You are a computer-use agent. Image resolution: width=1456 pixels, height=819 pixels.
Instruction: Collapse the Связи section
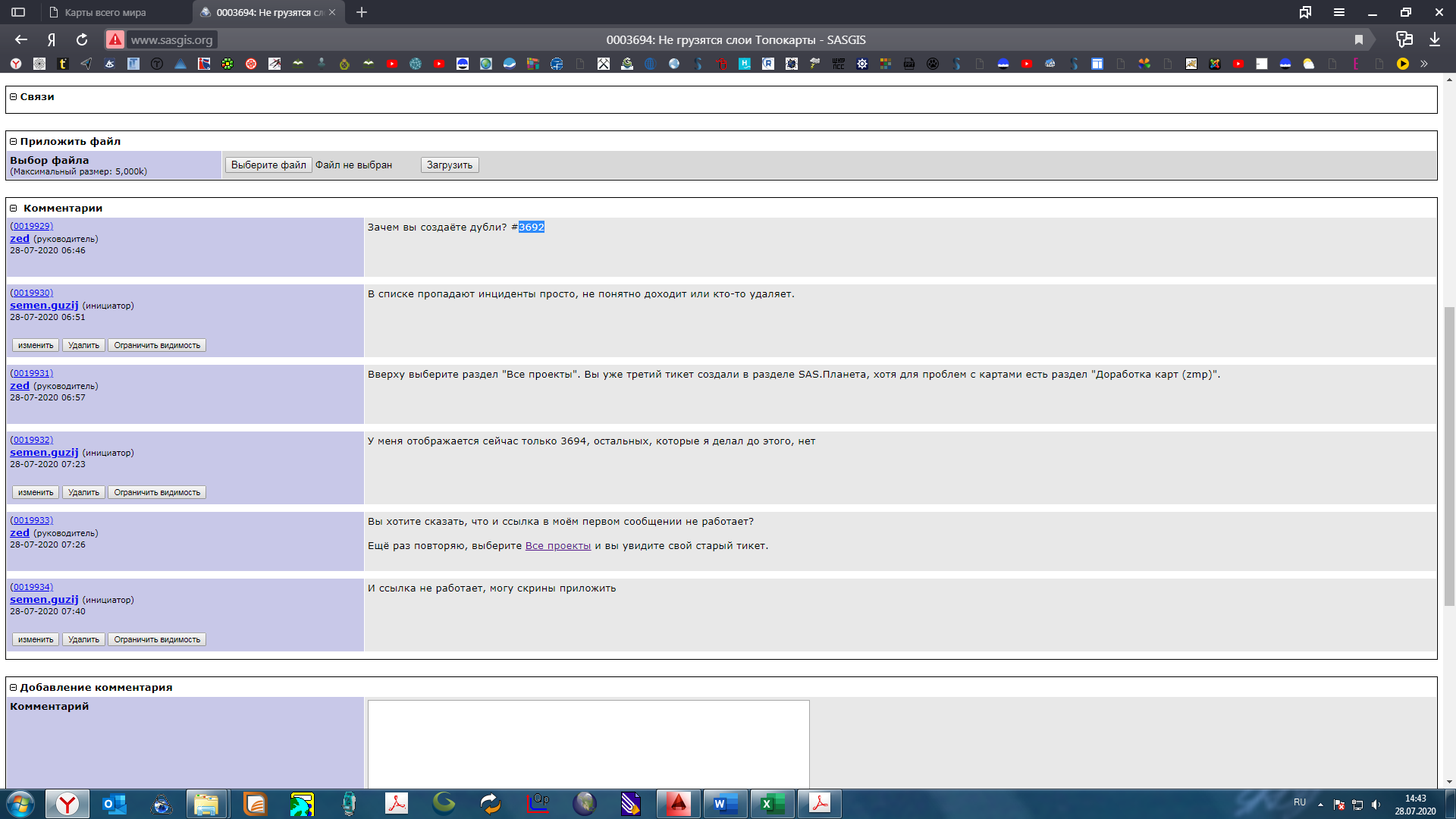14,96
